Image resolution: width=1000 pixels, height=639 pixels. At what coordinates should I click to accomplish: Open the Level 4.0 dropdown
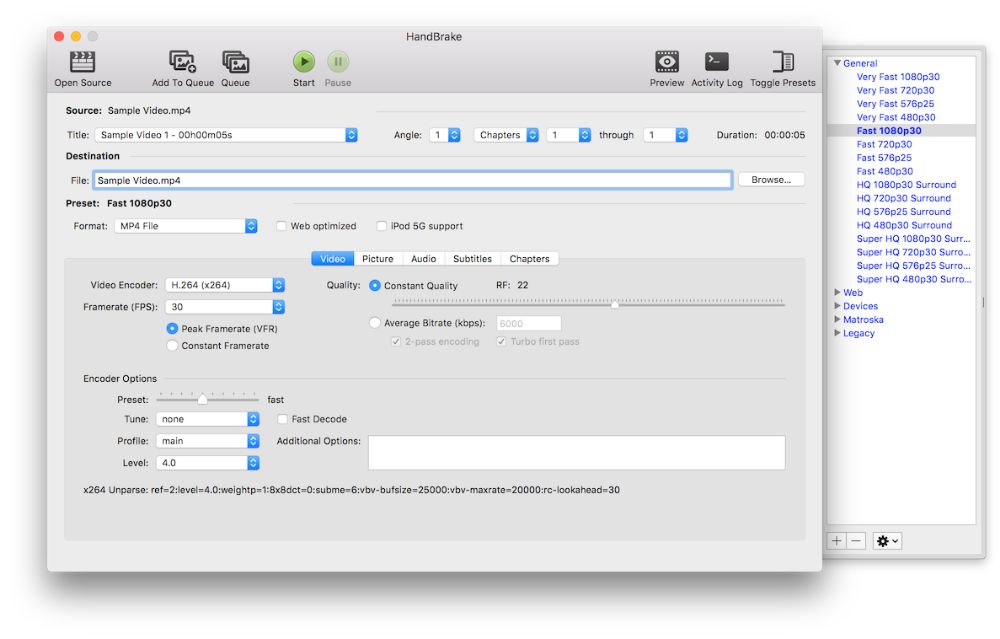point(208,463)
